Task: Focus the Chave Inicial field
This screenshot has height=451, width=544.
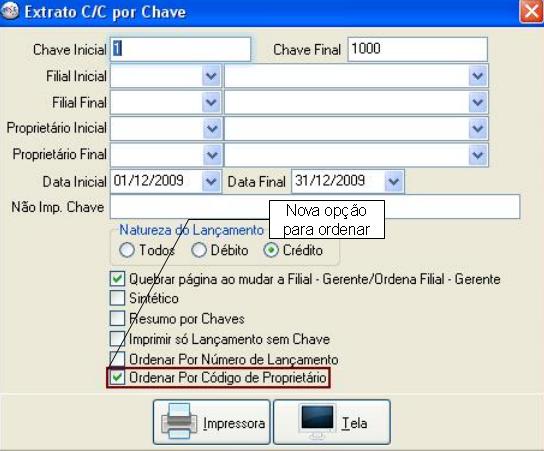Action: coord(180,49)
